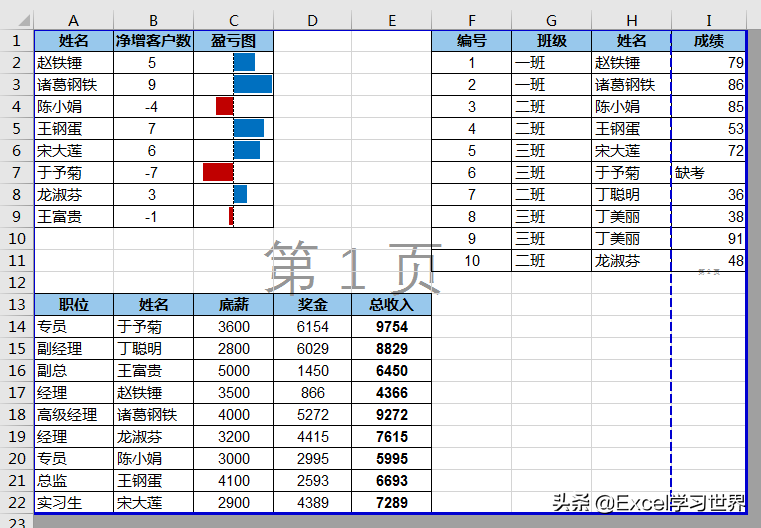Click the red bar for 陈小娟 in column C

[x=225, y=106]
